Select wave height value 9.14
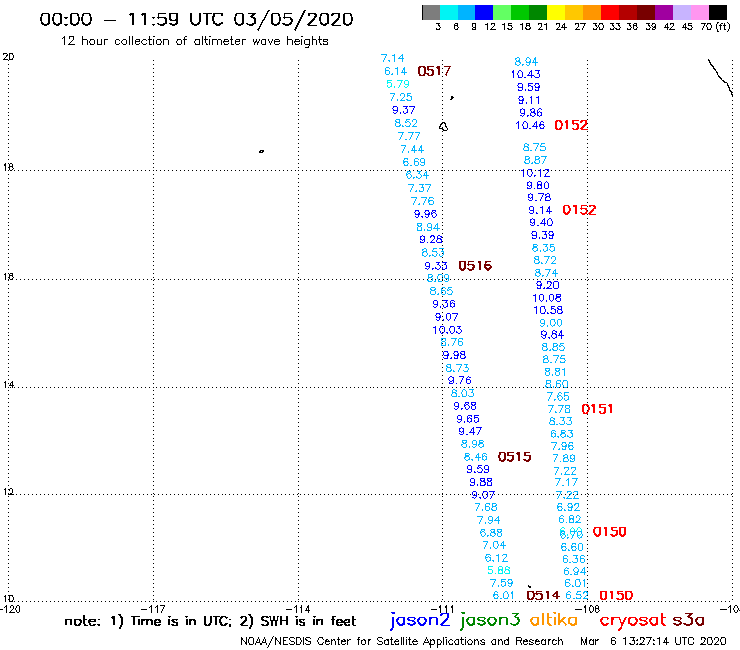This screenshot has height=650, width=740. [540, 210]
